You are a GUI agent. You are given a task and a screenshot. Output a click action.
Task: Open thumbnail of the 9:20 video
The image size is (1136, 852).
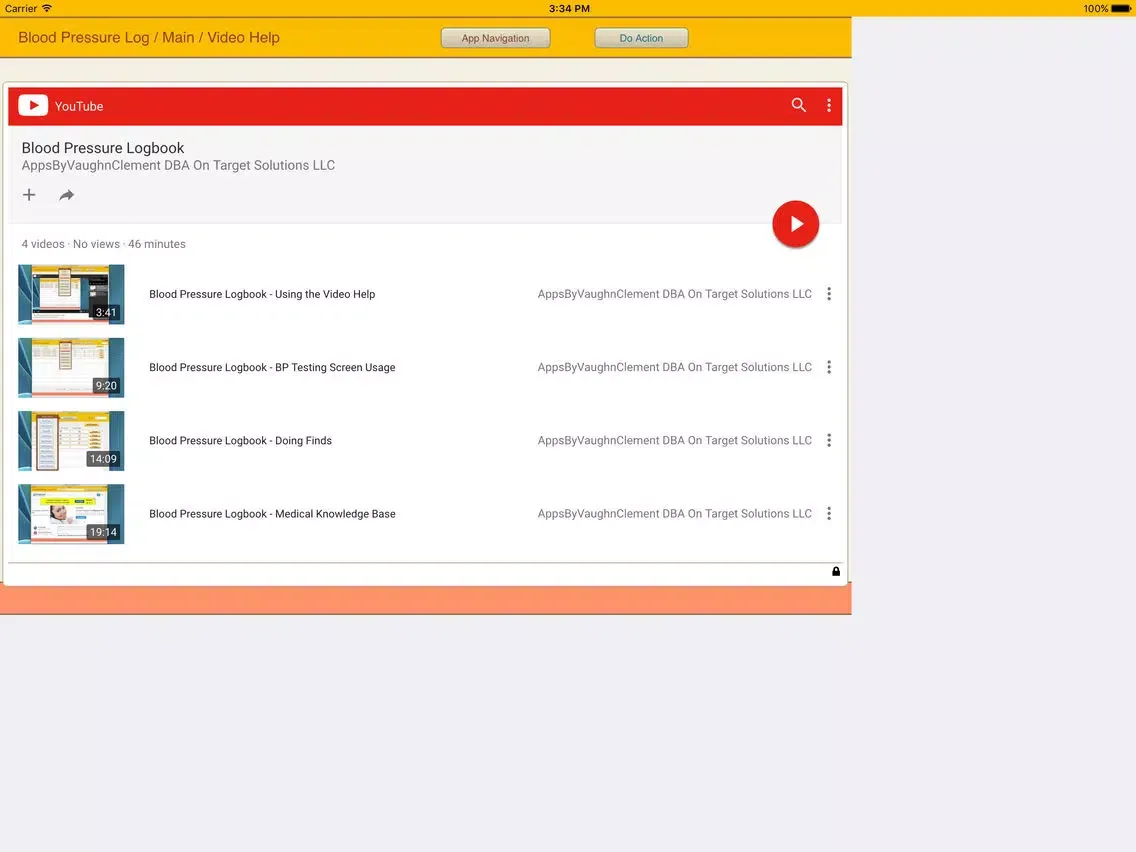(71, 367)
